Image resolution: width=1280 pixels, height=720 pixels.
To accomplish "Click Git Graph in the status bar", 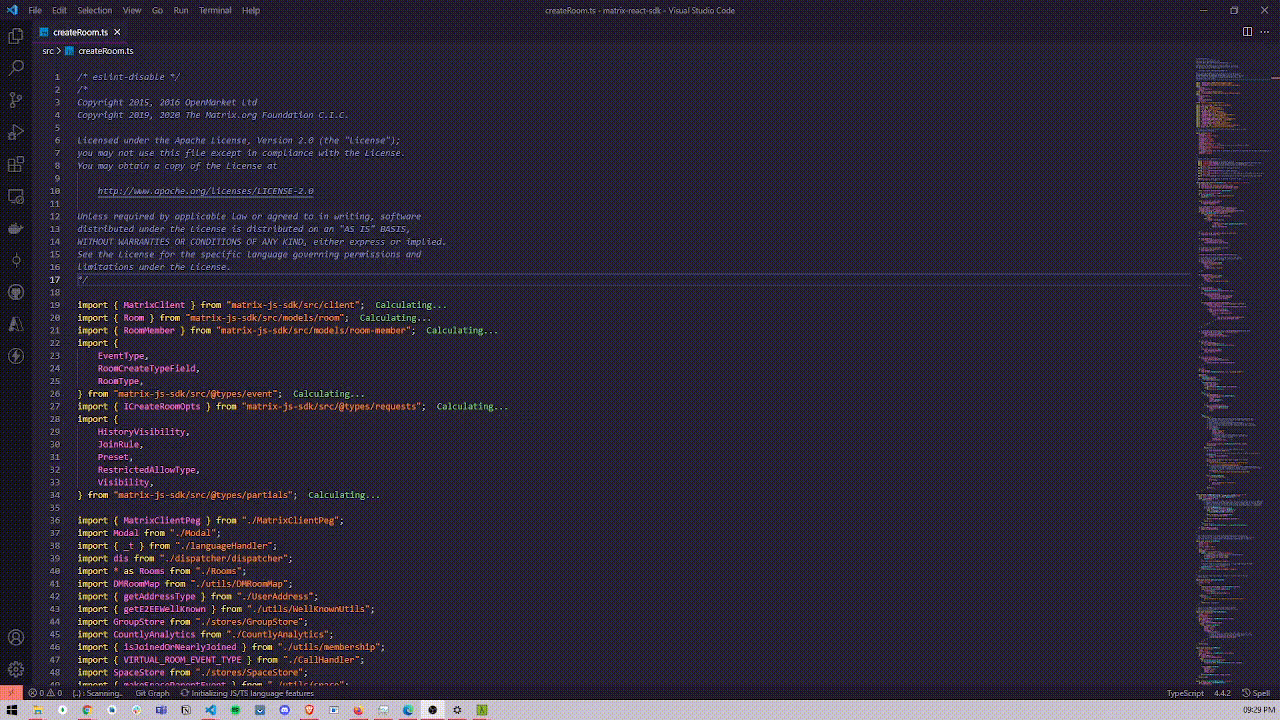I will point(152,693).
